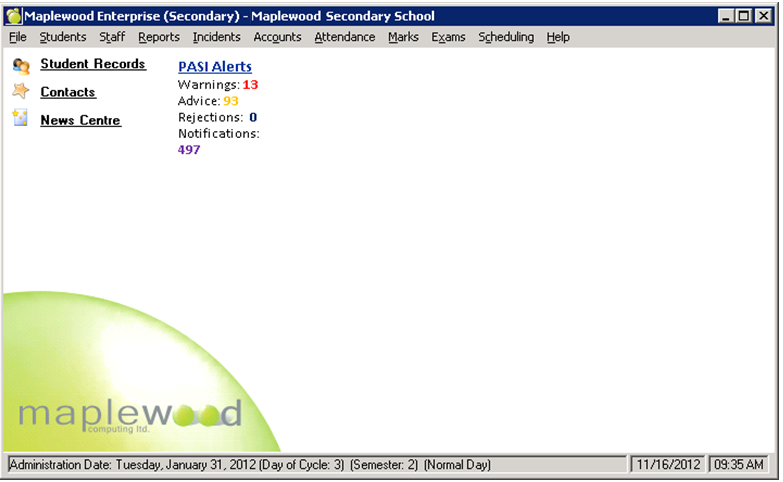Open the Student Records link
This screenshot has height=482, width=783.
(x=93, y=64)
